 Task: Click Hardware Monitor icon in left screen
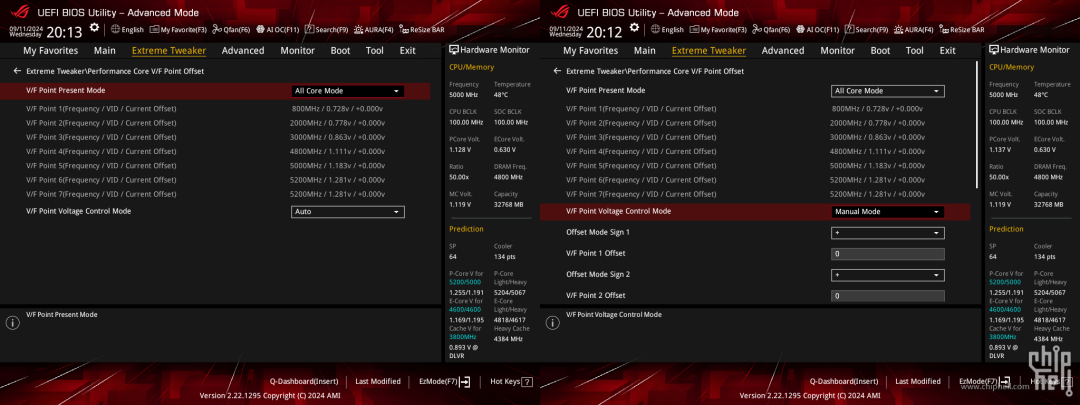click(454, 50)
